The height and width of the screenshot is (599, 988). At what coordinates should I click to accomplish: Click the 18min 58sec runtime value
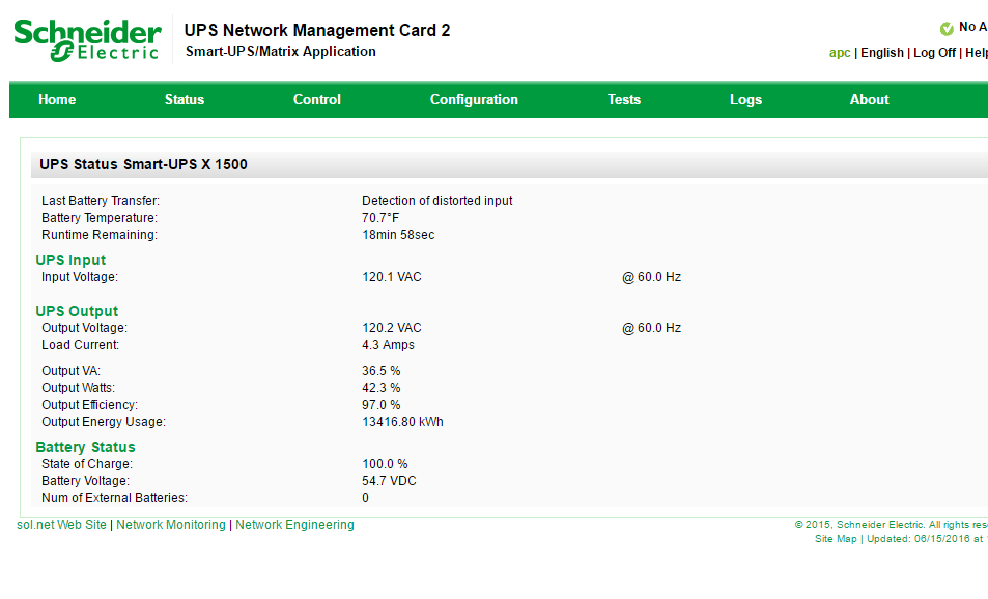[x=398, y=235]
